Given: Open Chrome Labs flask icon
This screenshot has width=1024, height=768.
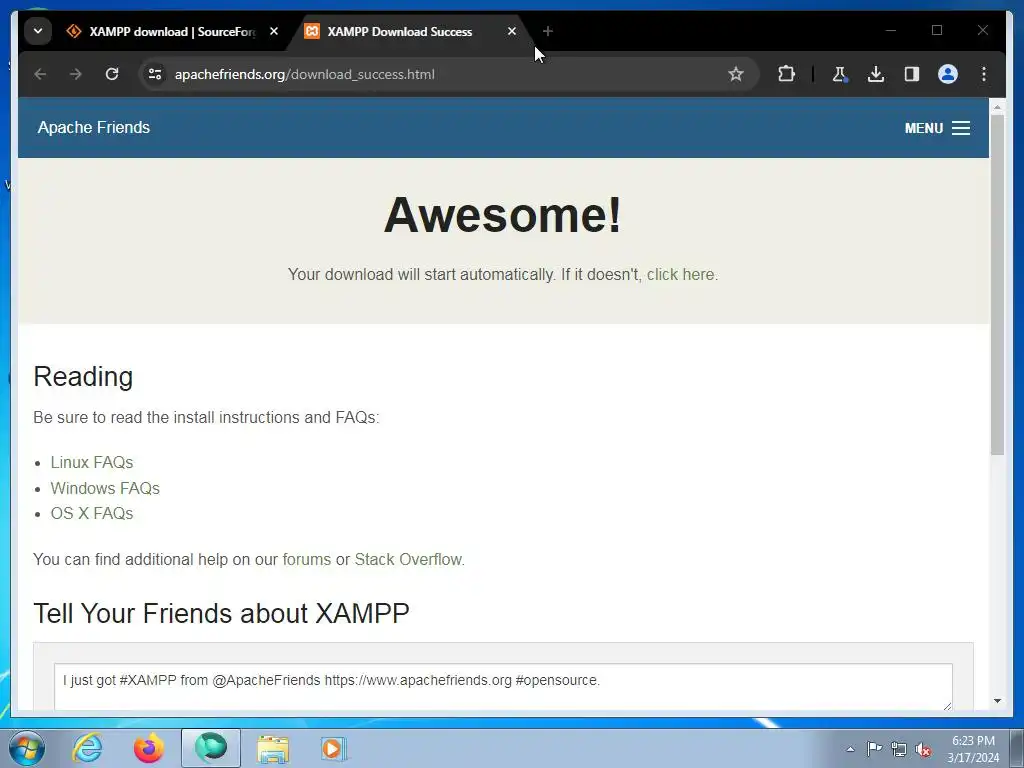Looking at the screenshot, I should [x=840, y=74].
